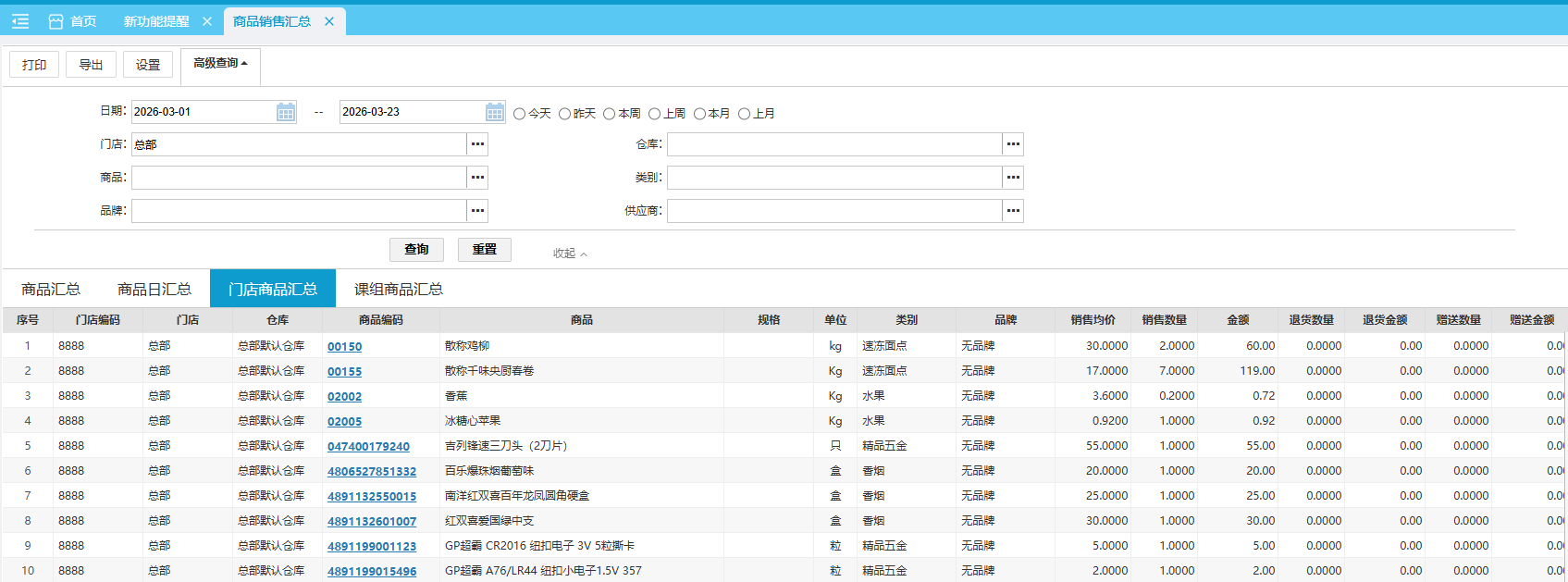Open product code link 047400179240
Image resolution: width=1568 pixels, height=582 pixels.
[x=368, y=446]
